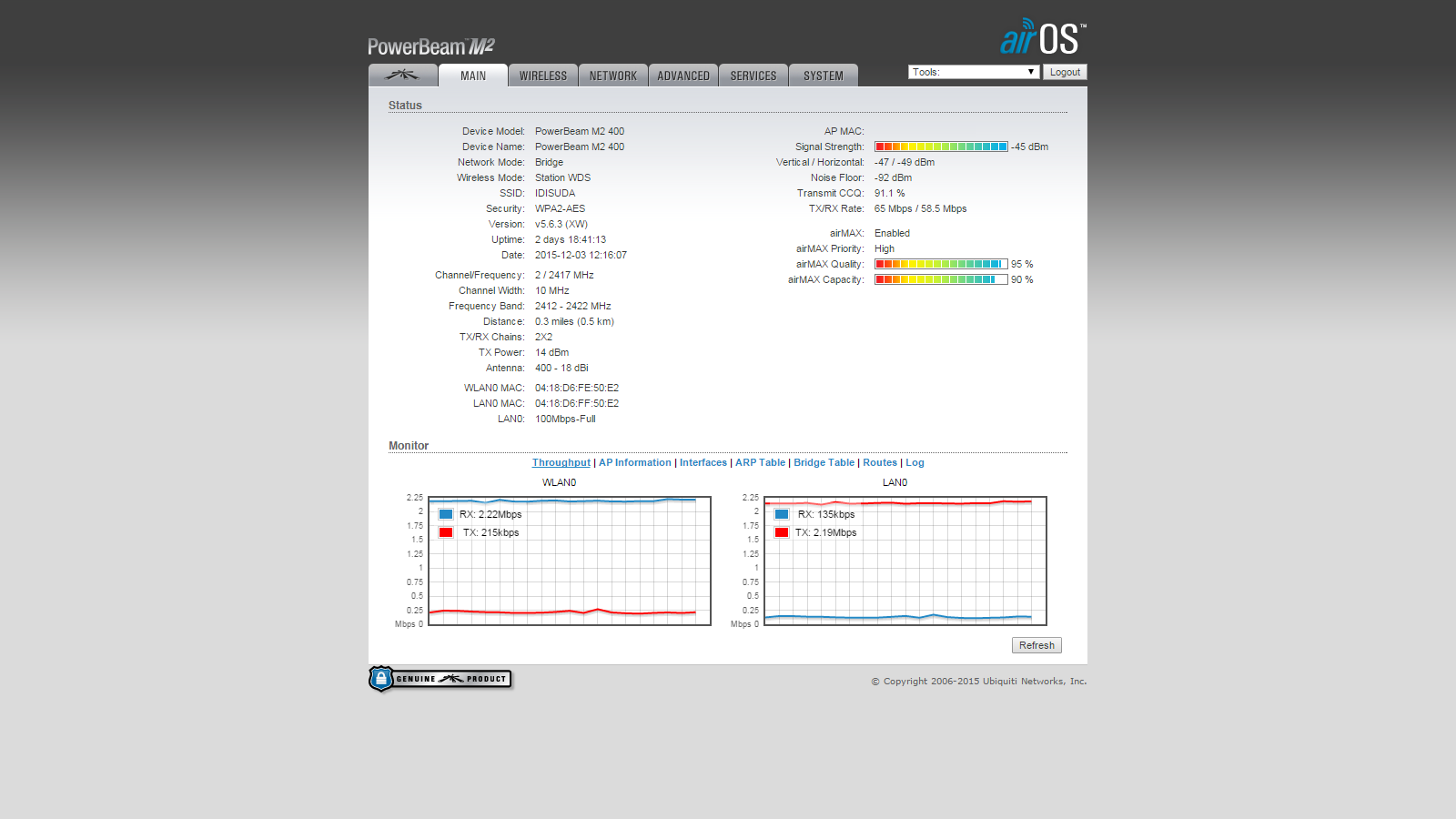
Task: Click the Vertical / Horizontal value -47 / -49 dBm
Action: 905,162
